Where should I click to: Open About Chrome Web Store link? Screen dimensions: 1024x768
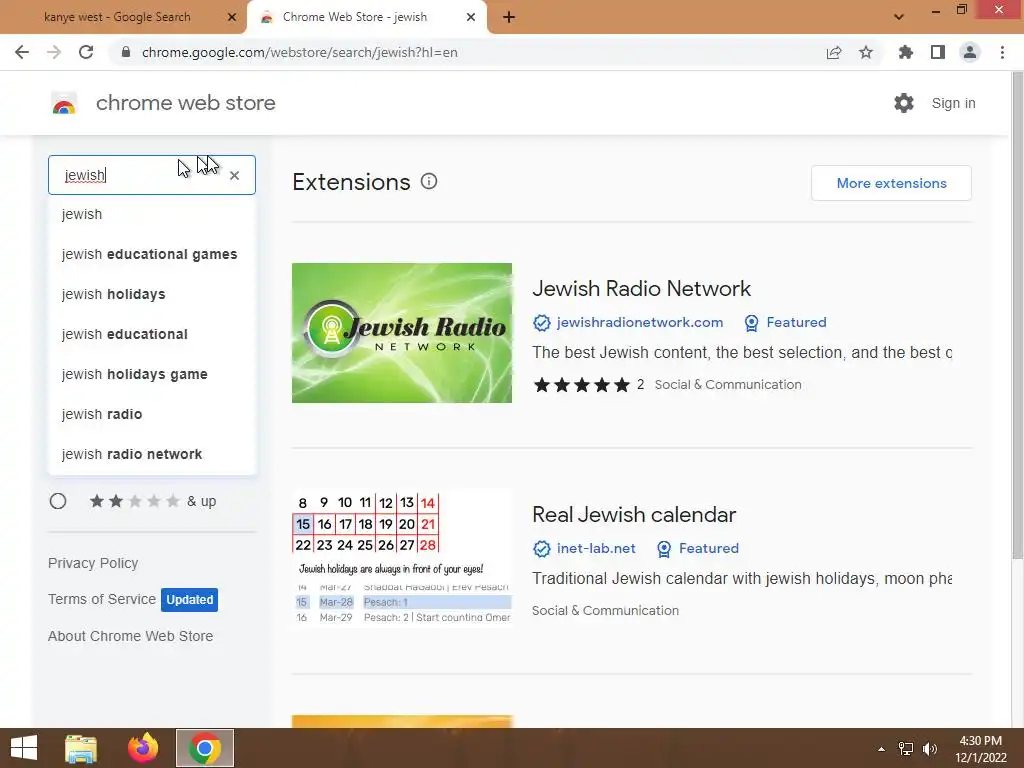(x=130, y=636)
